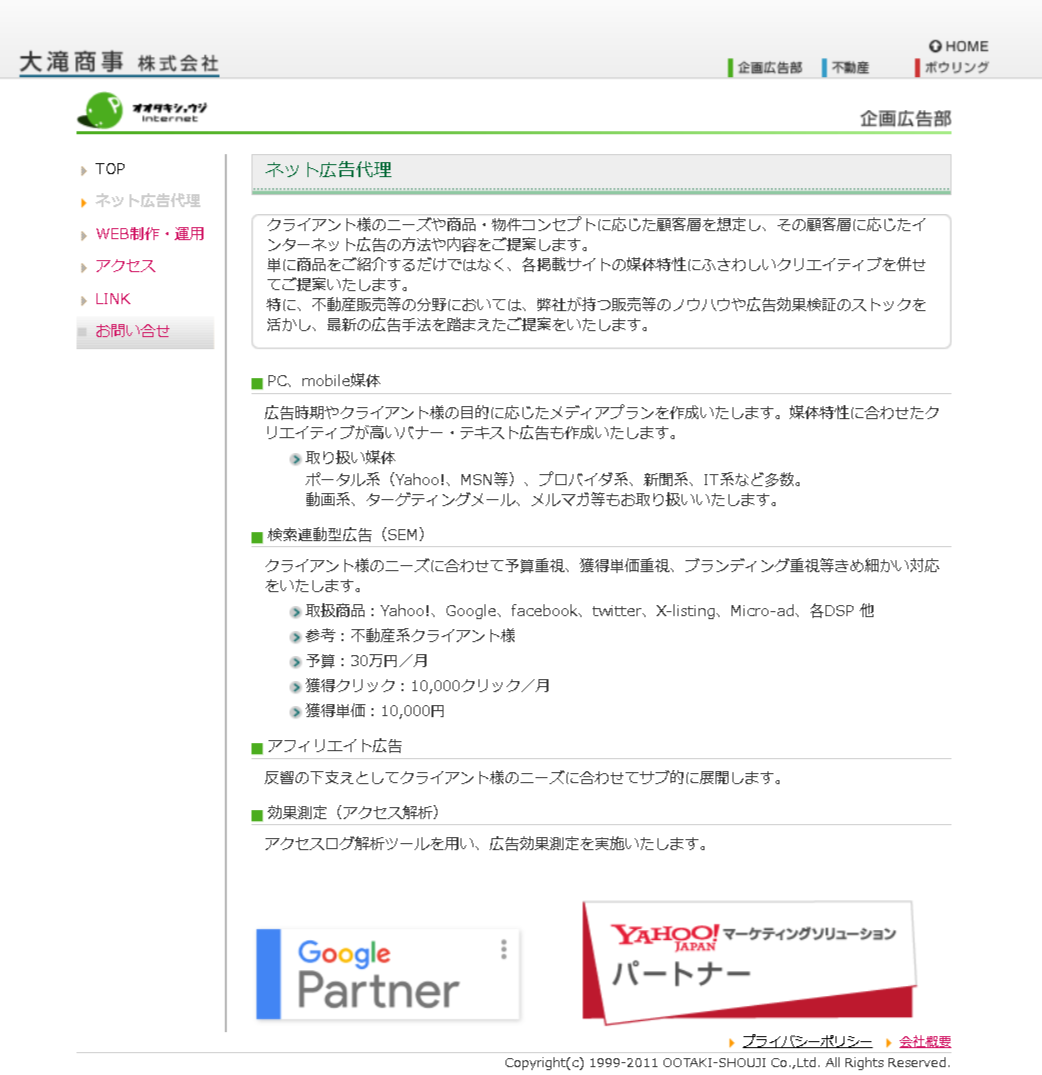
Task: Click the Yahoo! Japan パートナー badge
Action: (x=749, y=963)
